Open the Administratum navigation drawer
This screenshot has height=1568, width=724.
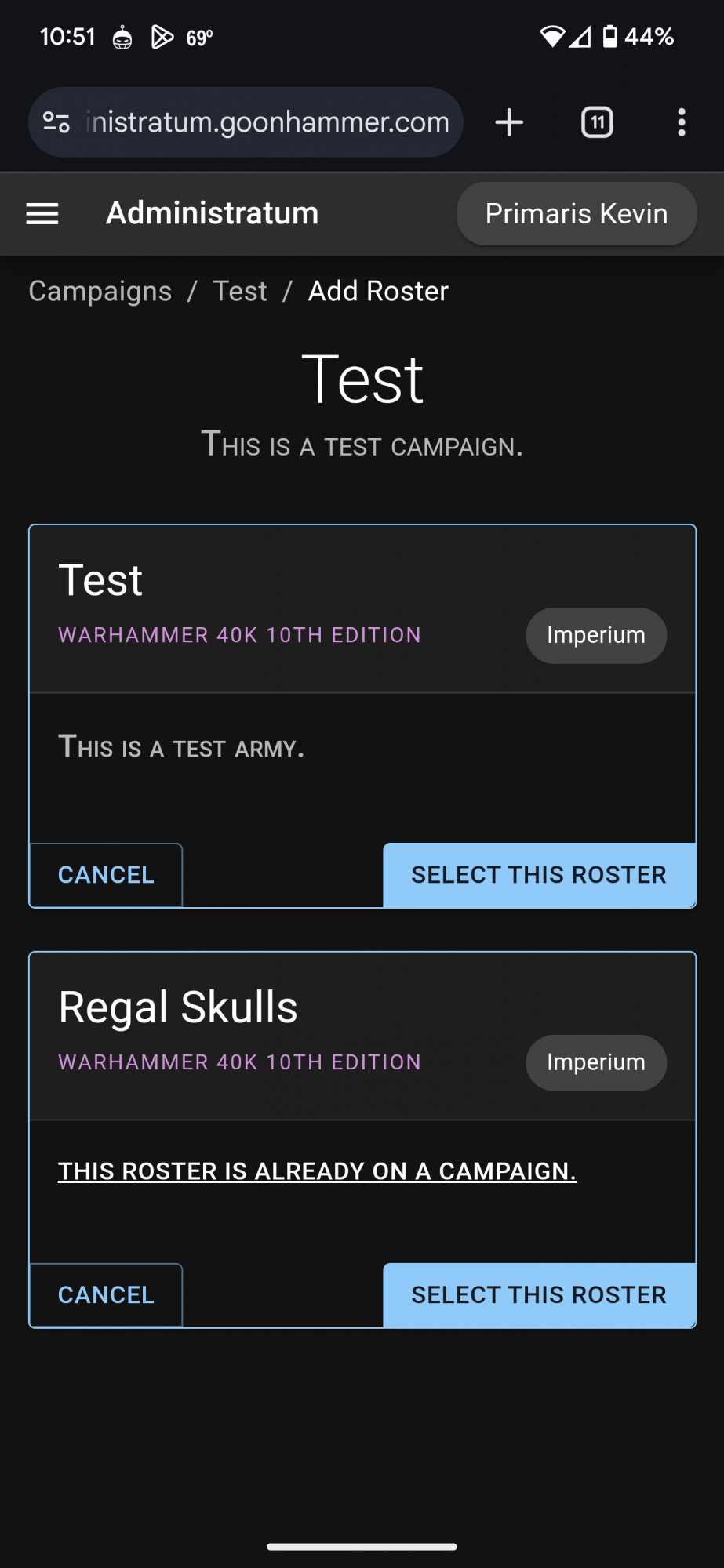(x=43, y=213)
